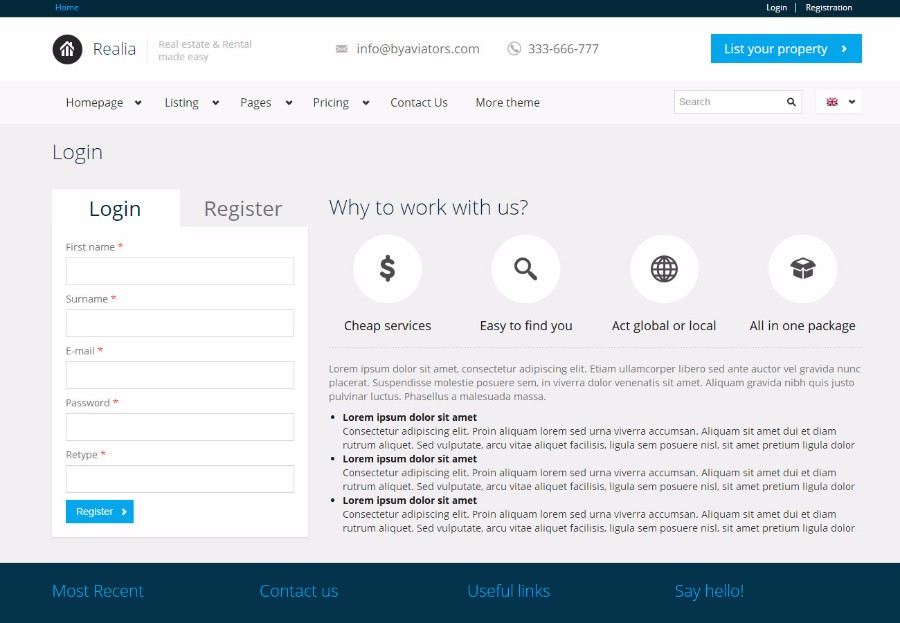Click the envelope email icon
900x623 pixels.
[342, 49]
